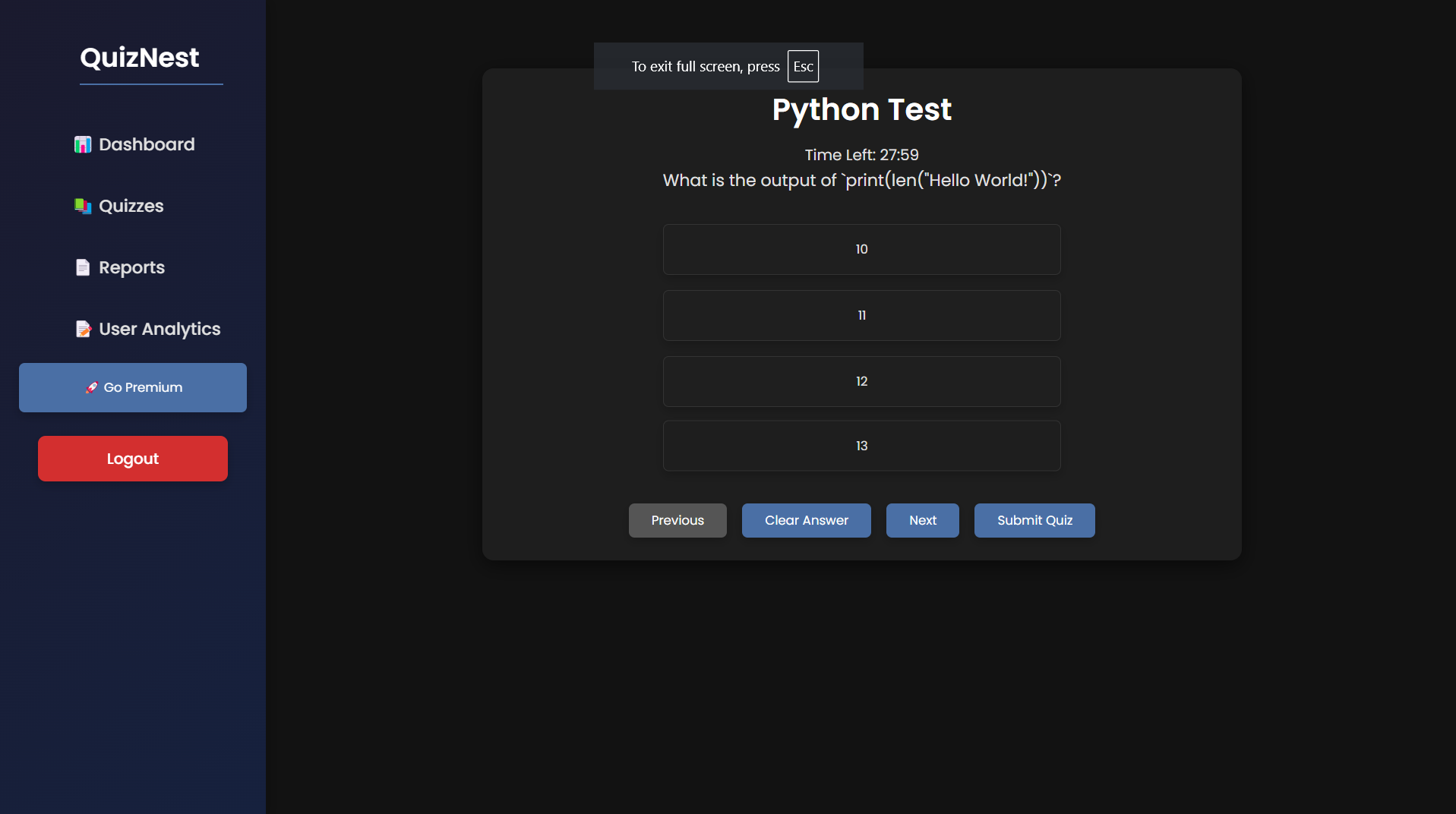
Task: Open the Reports page
Action: coord(131,267)
